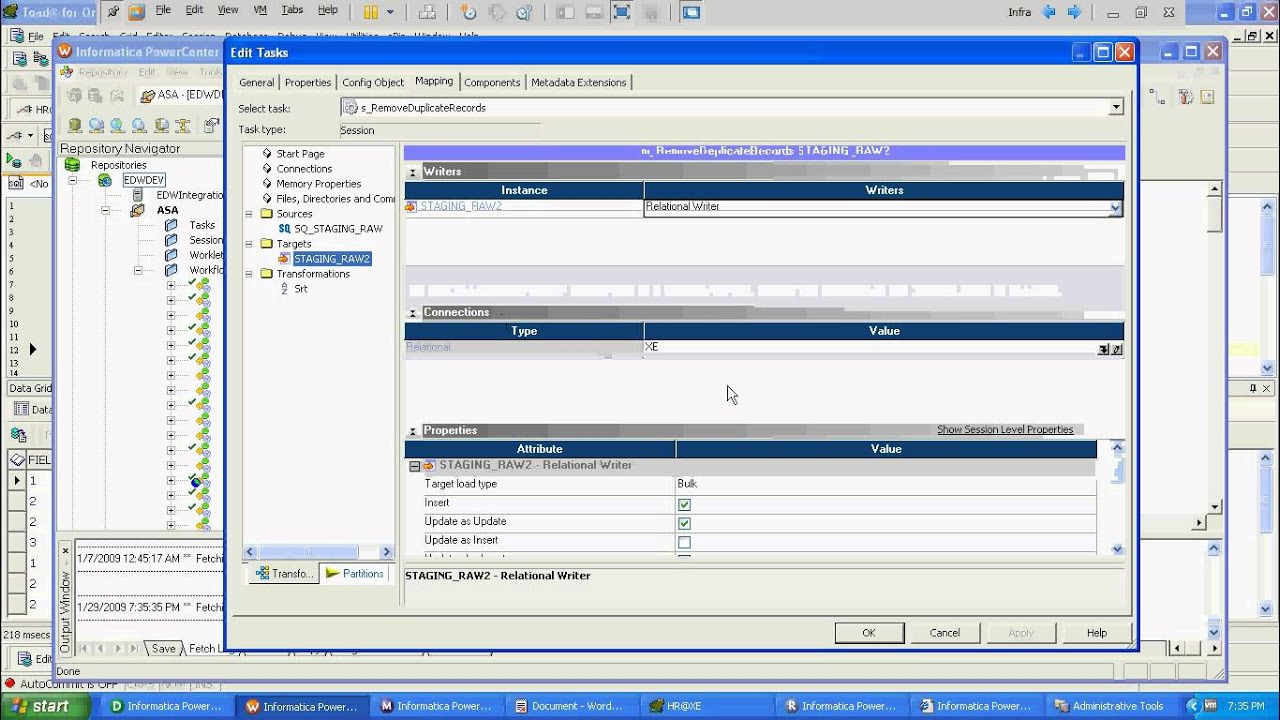The height and width of the screenshot is (720, 1280).
Task: Select Connections in the navigator tree
Action: click(x=304, y=169)
